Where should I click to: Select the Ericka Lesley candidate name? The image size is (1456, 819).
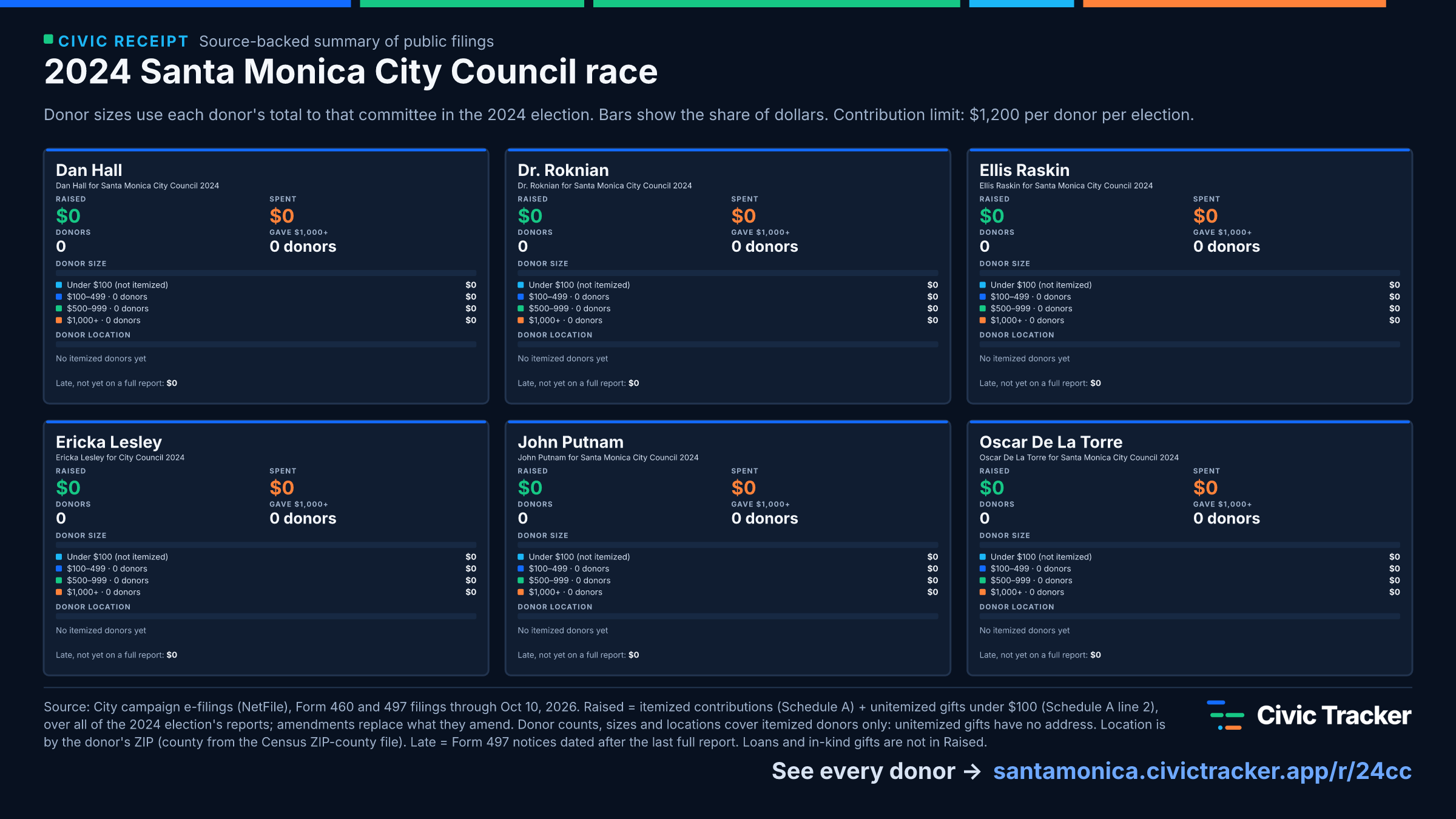pyautogui.click(x=109, y=442)
